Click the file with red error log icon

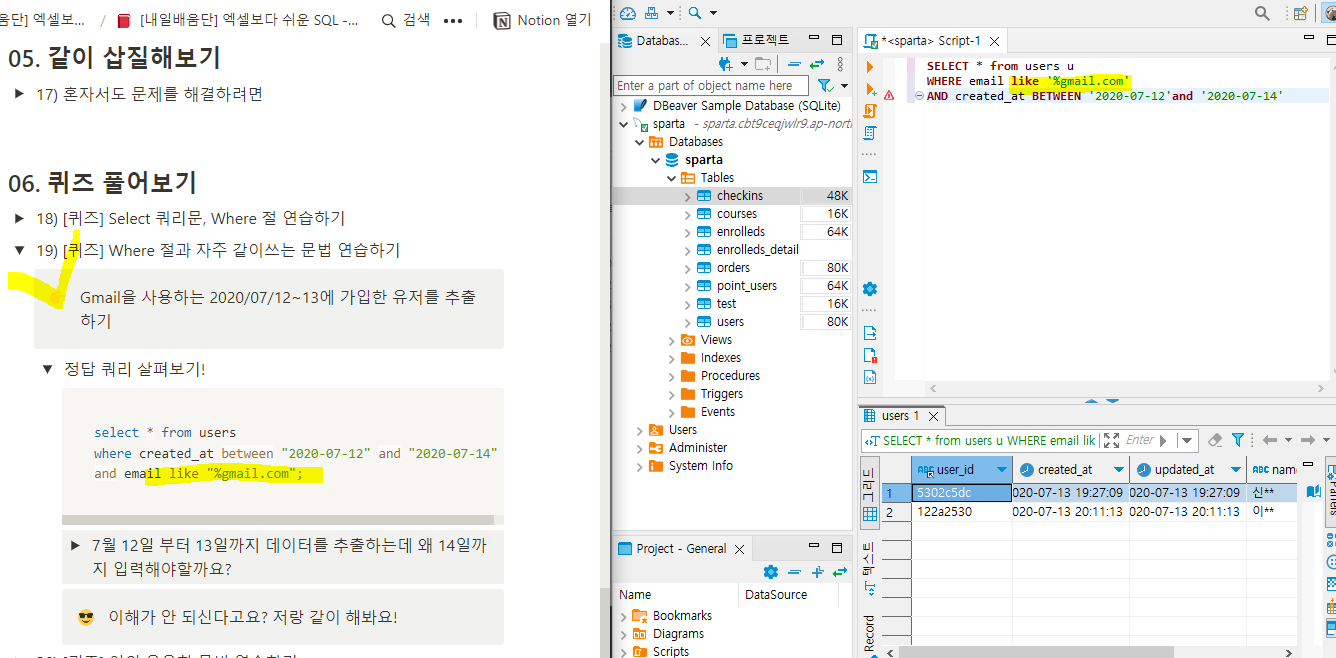(x=869, y=355)
